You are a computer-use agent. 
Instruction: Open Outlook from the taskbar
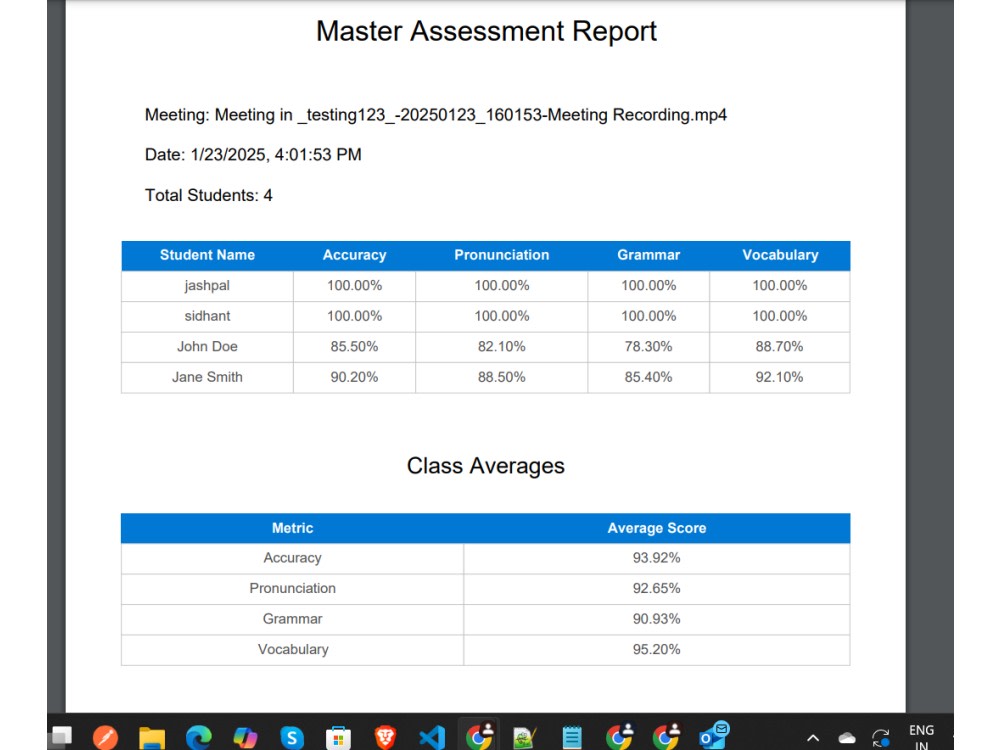pyautogui.click(x=713, y=735)
